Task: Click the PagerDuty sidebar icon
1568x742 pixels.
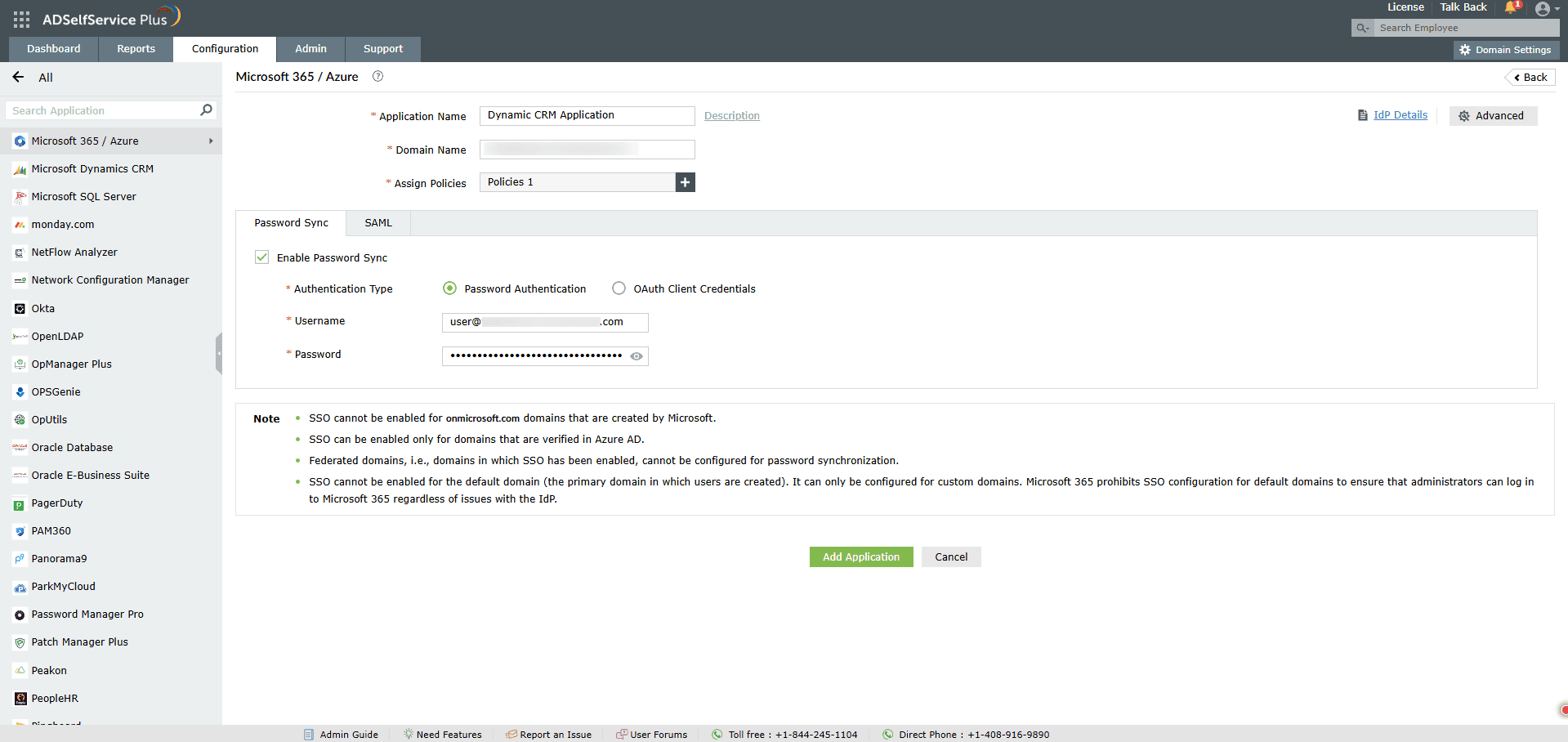Action: (19, 503)
